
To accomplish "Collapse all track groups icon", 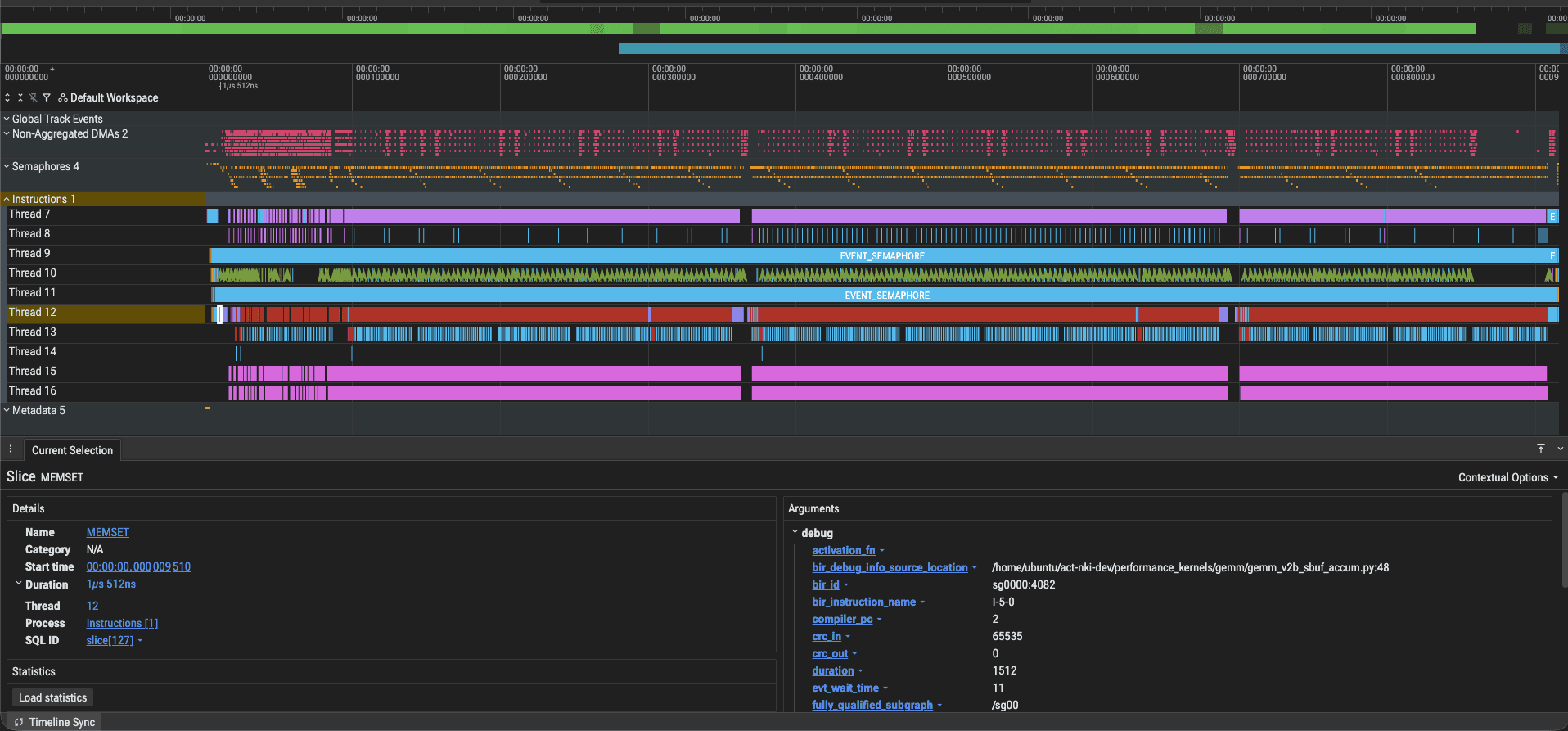I will pyautogui.click(x=20, y=97).
